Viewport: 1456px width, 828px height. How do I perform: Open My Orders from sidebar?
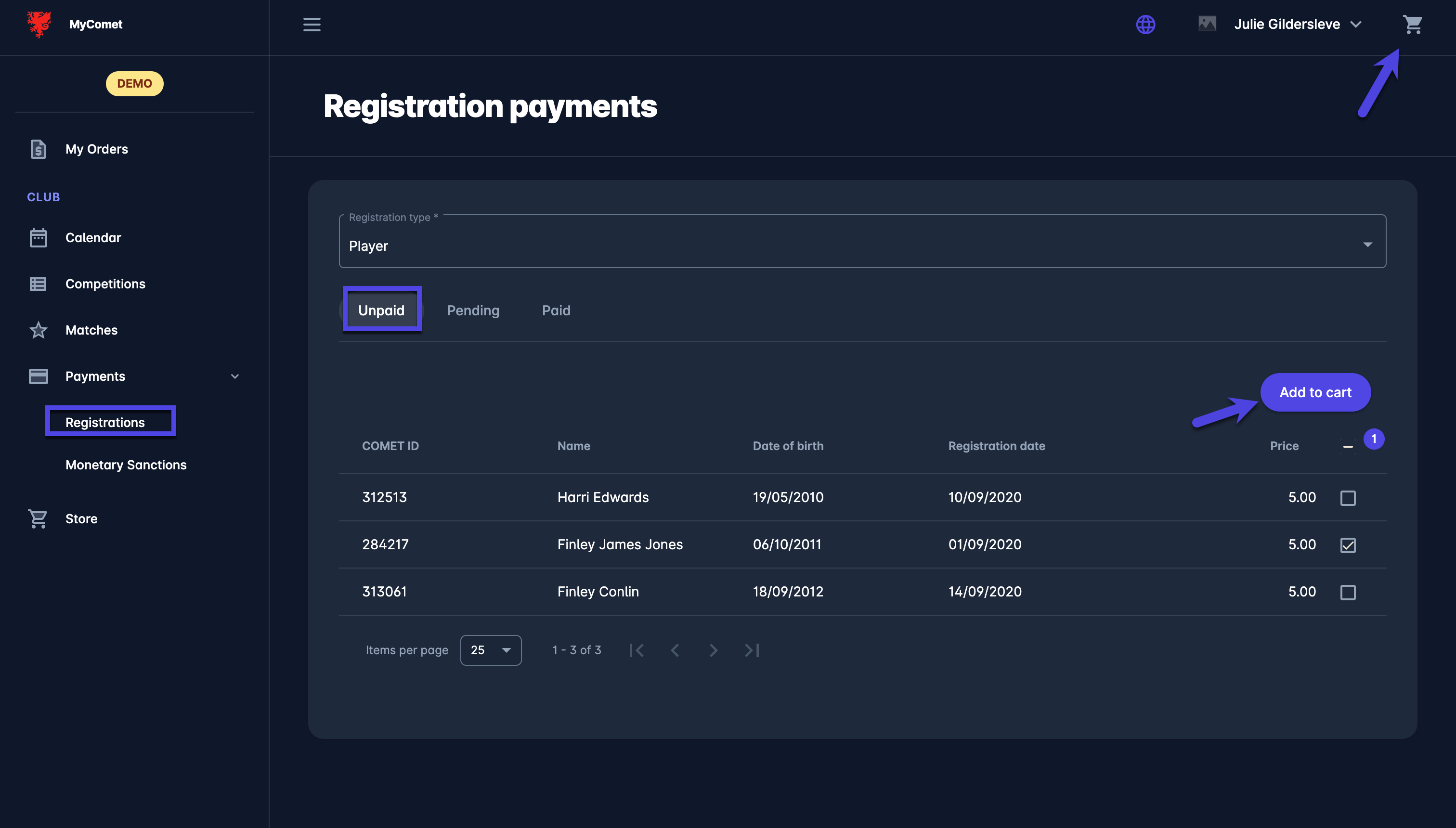[x=96, y=149]
